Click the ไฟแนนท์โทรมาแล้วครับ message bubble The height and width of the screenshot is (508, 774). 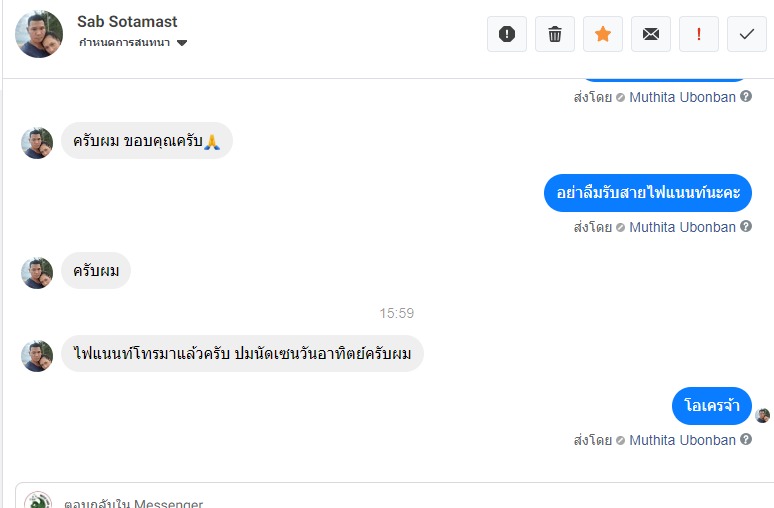click(242, 354)
